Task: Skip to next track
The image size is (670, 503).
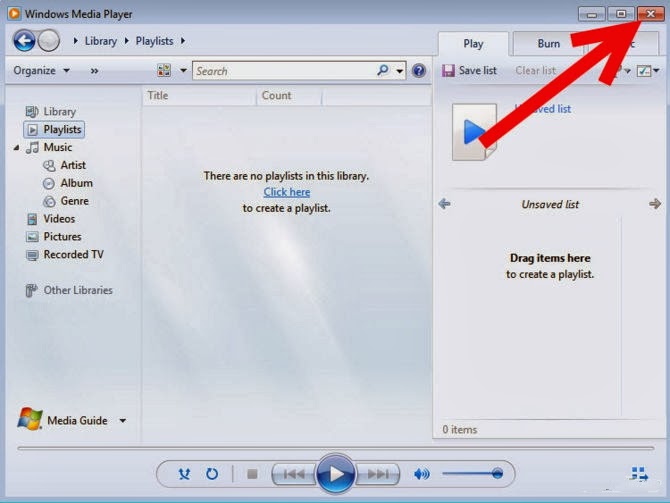Action: tap(378, 474)
